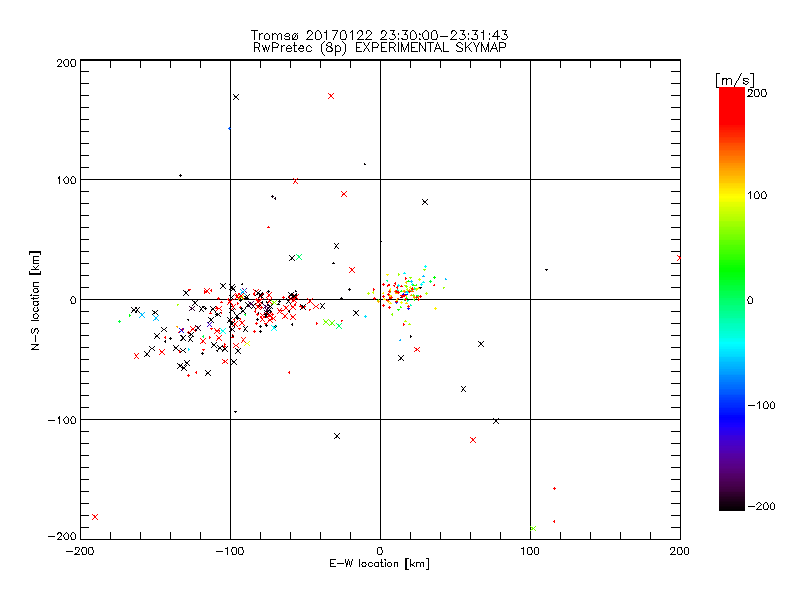The width and height of the screenshot is (800, 600).
Task: Click the x-axis '200' tick label
Action: pos(680,551)
